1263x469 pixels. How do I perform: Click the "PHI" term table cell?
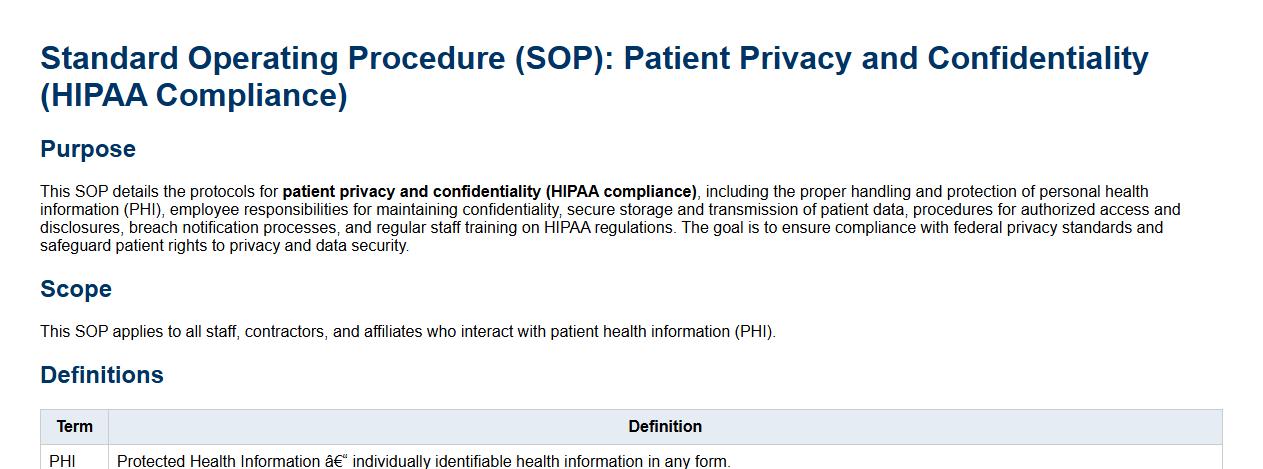(62, 461)
